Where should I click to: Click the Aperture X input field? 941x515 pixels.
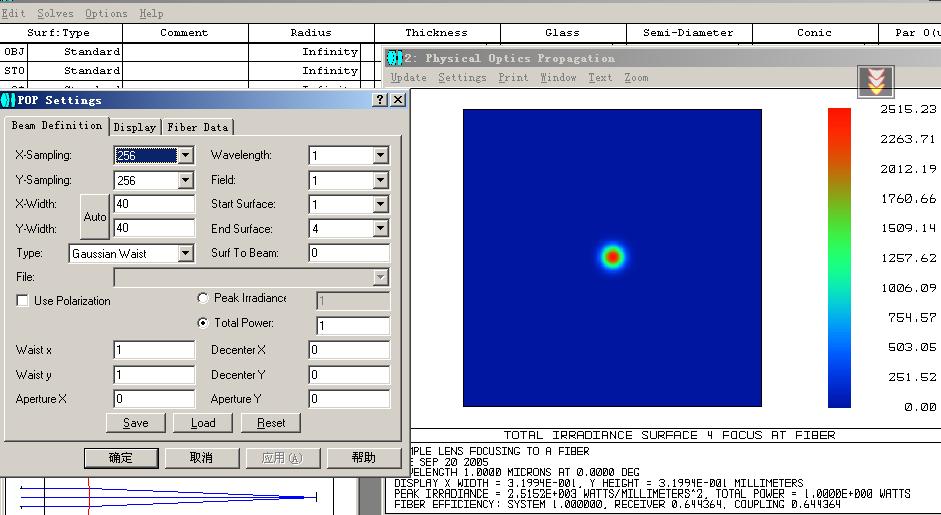[154, 399]
